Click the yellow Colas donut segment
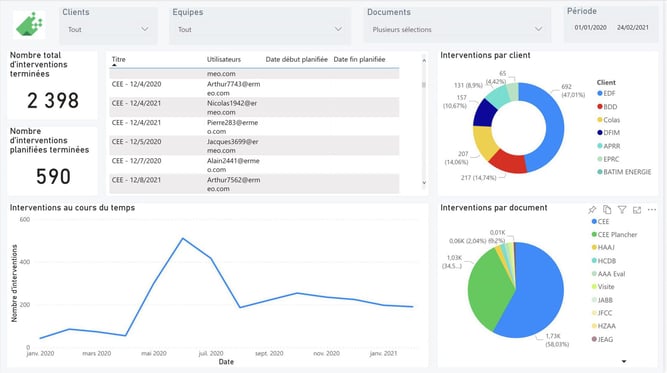This screenshot has height=373, width=667. tap(485, 142)
